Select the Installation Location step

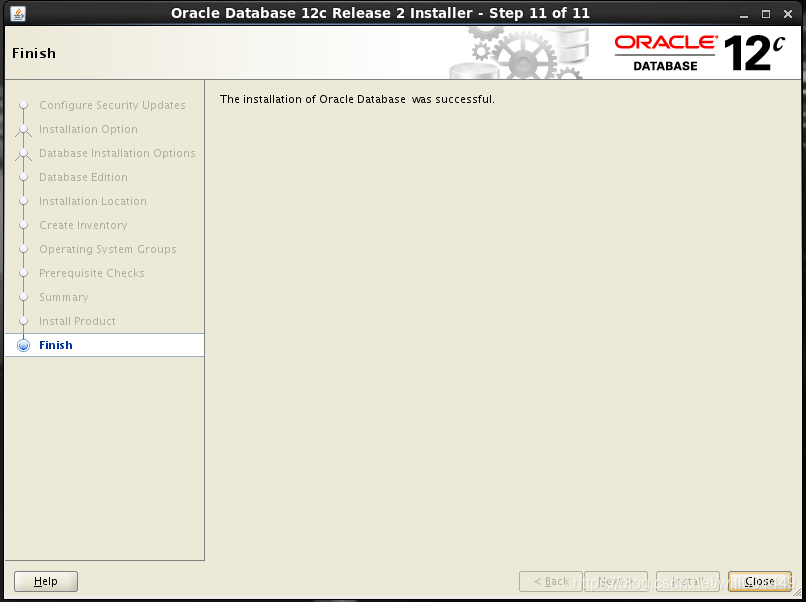[93, 201]
